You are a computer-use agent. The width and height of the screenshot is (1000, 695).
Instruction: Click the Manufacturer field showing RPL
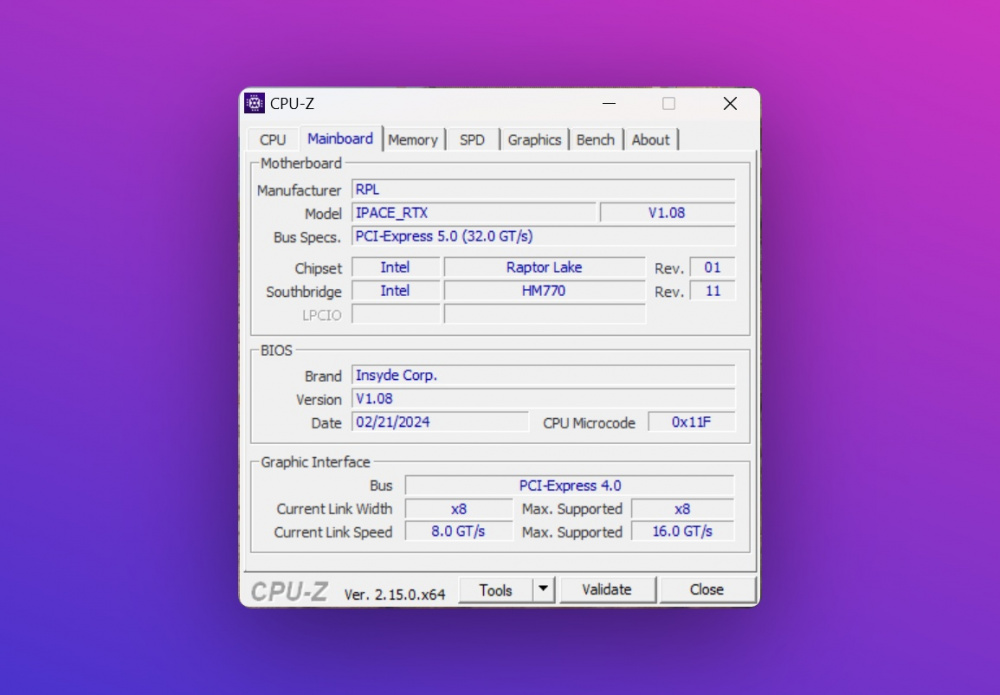click(x=543, y=189)
